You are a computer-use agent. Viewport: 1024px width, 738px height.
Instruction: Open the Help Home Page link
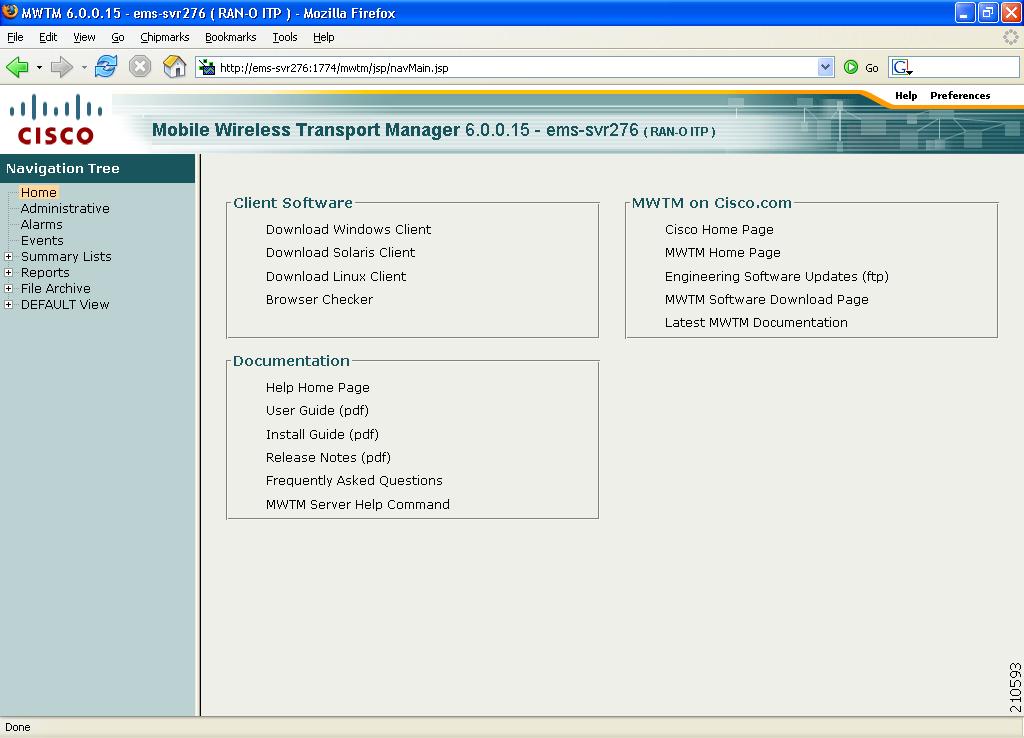(x=317, y=387)
